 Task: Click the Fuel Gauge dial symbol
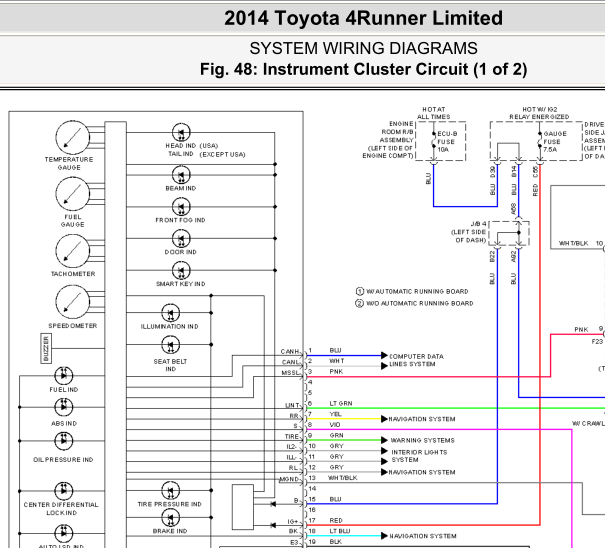[x=73, y=194]
